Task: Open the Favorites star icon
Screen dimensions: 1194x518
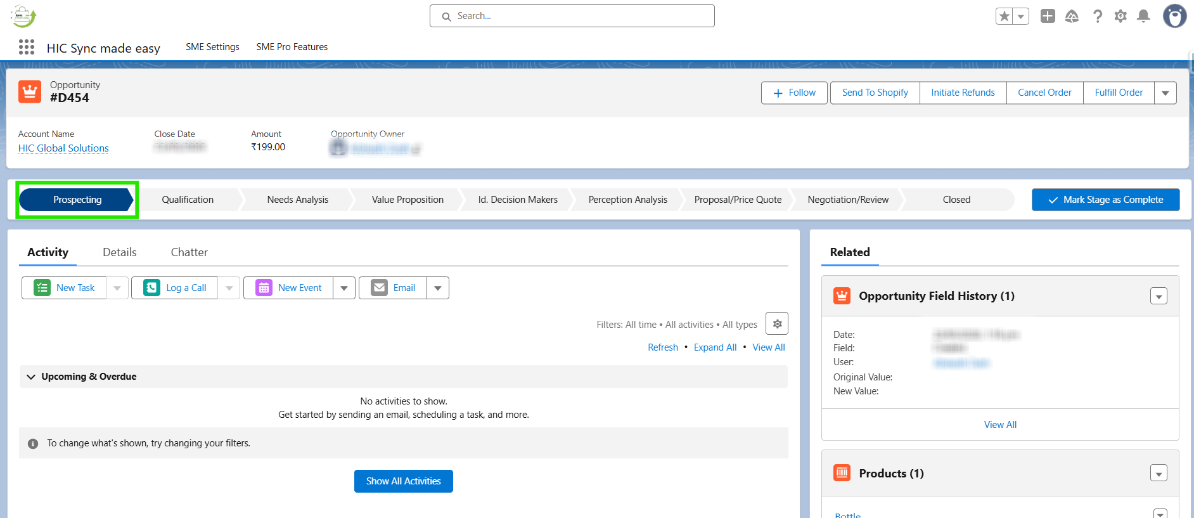Action: tap(1005, 16)
